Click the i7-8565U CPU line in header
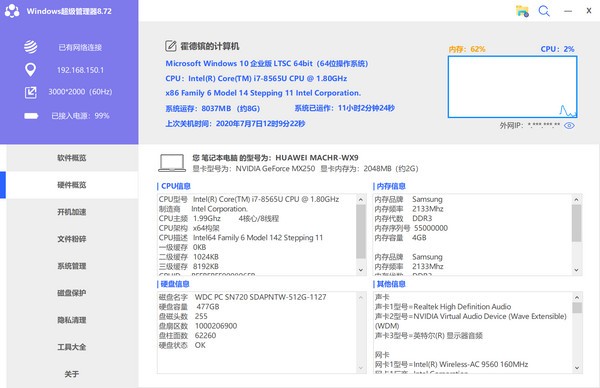This screenshot has height=388, width=600. coord(256,78)
